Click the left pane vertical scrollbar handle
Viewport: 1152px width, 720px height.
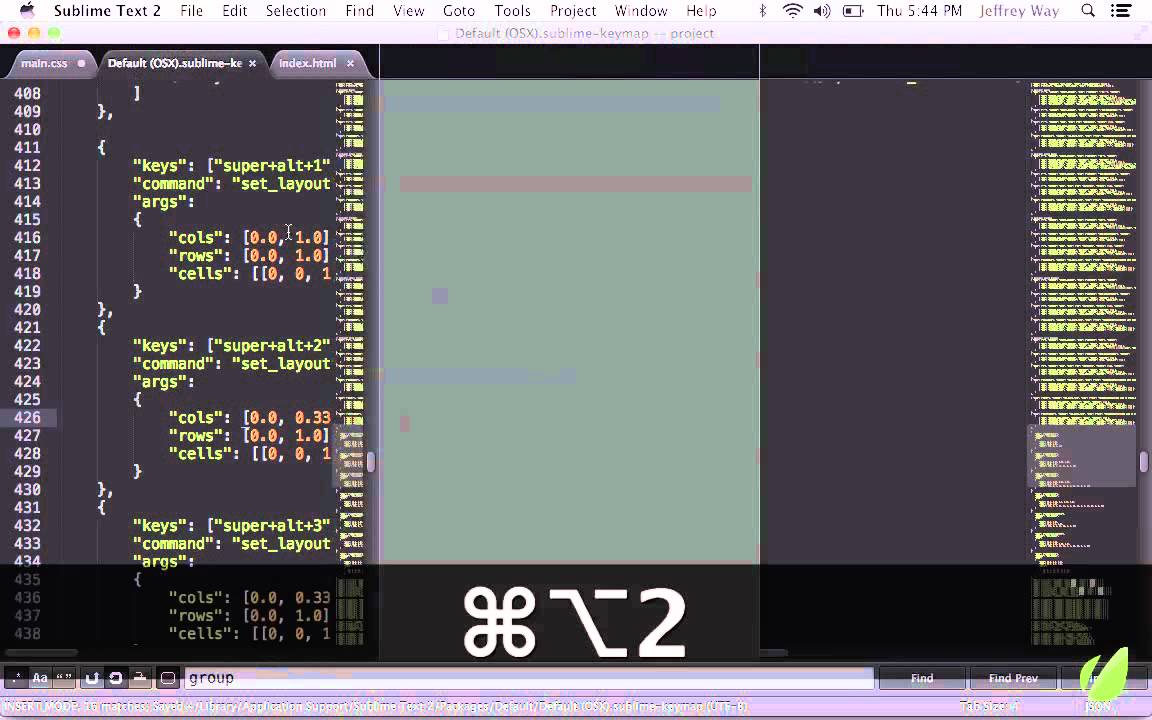coord(371,461)
